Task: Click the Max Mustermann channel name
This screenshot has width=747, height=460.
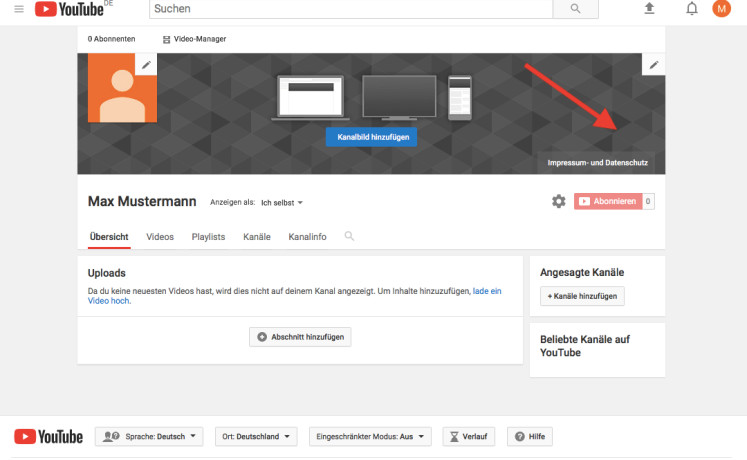Action: point(142,201)
